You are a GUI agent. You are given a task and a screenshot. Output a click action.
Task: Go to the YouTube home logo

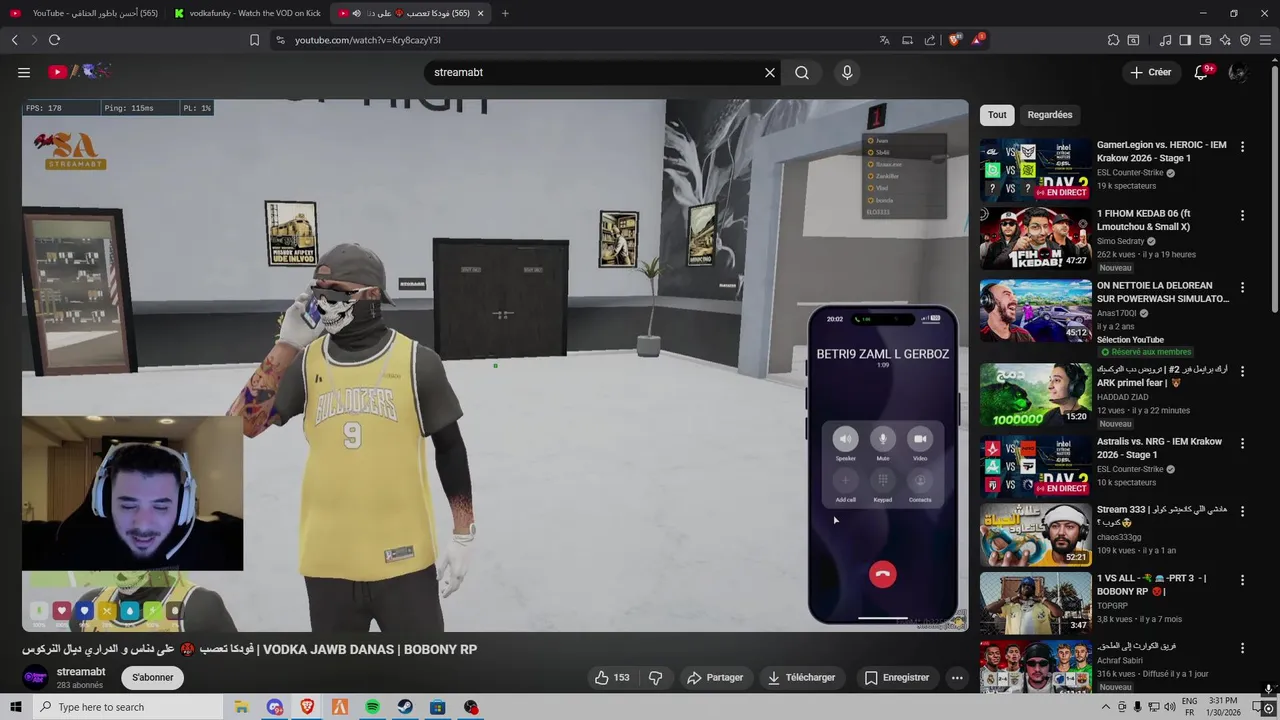click(80, 72)
